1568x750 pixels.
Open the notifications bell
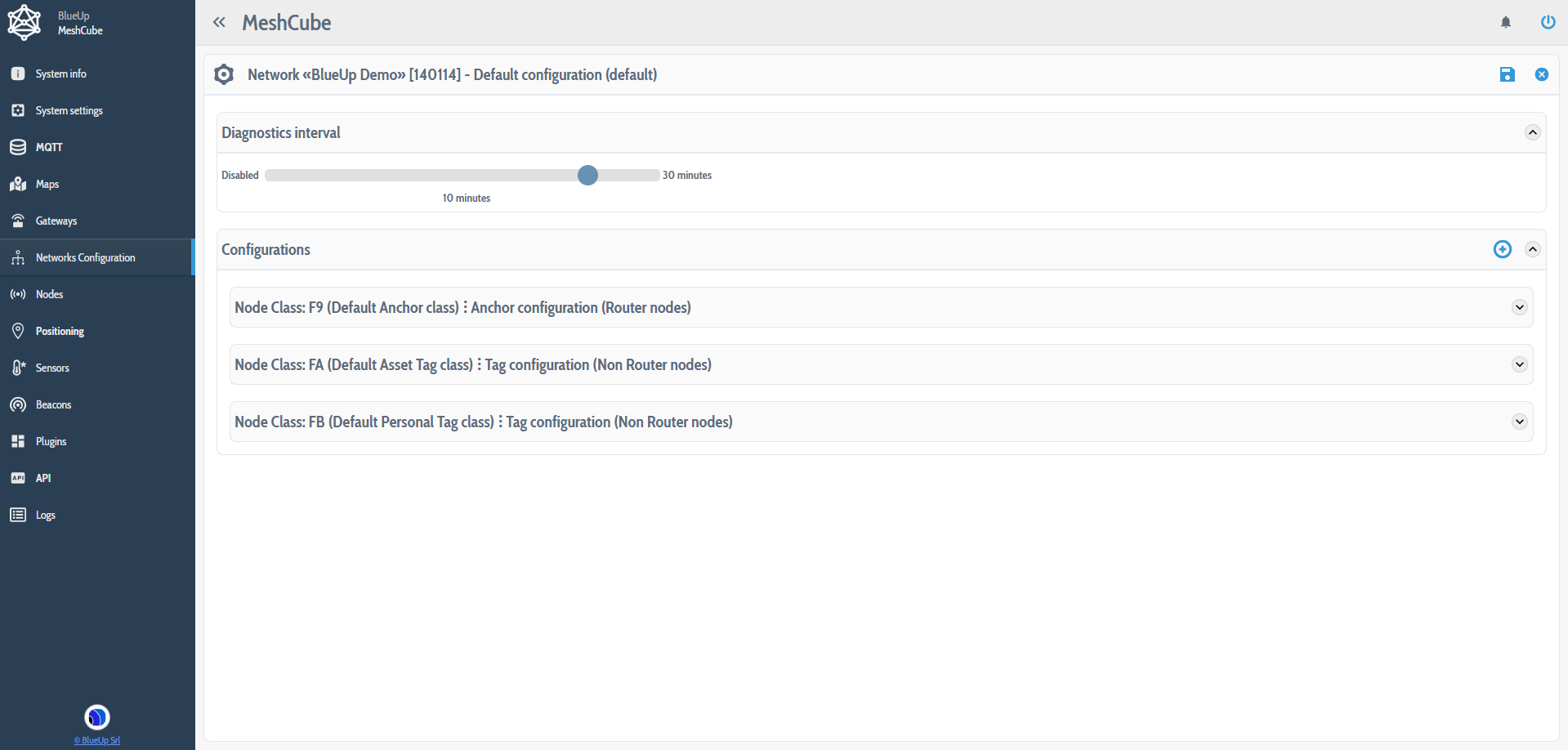pyautogui.click(x=1506, y=22)
